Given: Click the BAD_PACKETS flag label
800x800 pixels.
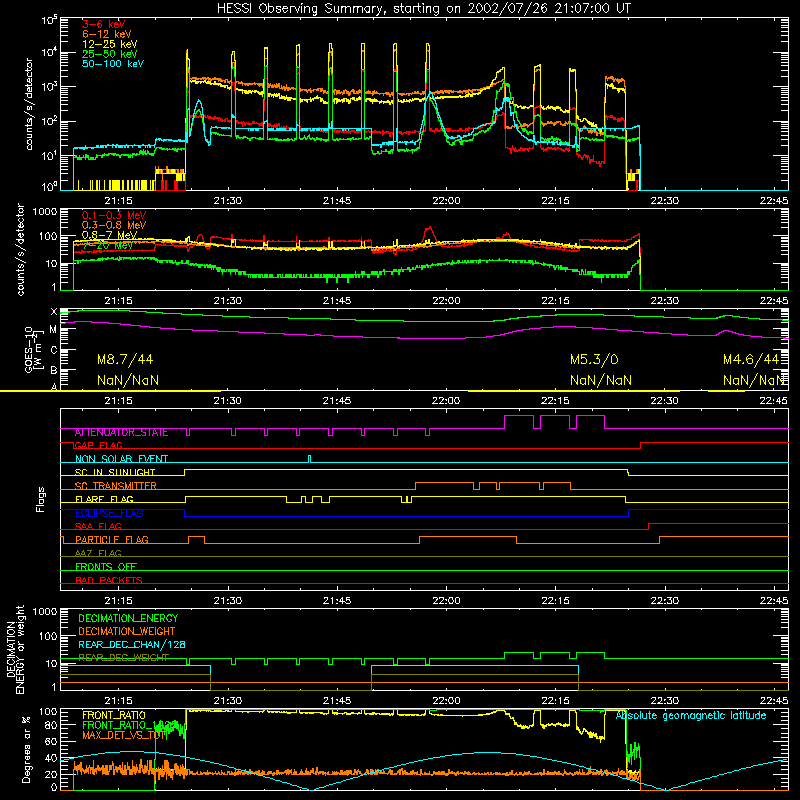Looking at the screenshot, I should tap(109, 580).
